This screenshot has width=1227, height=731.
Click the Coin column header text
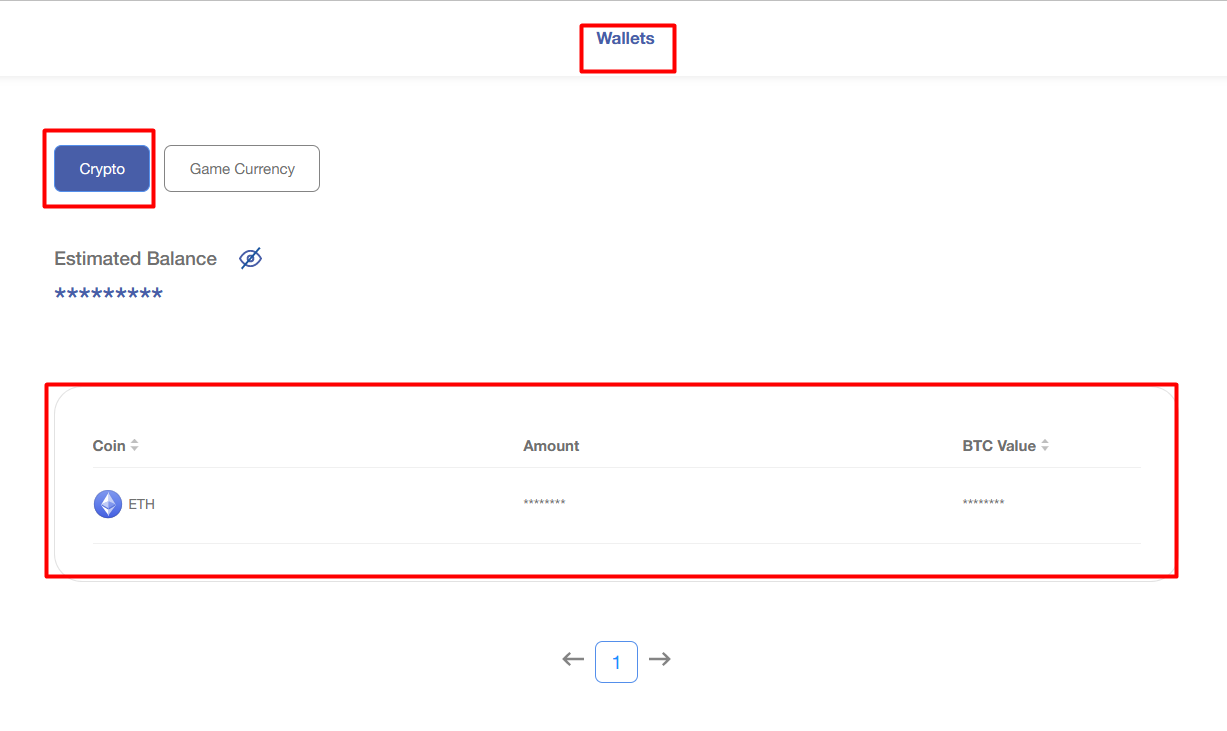pos(109,446)
